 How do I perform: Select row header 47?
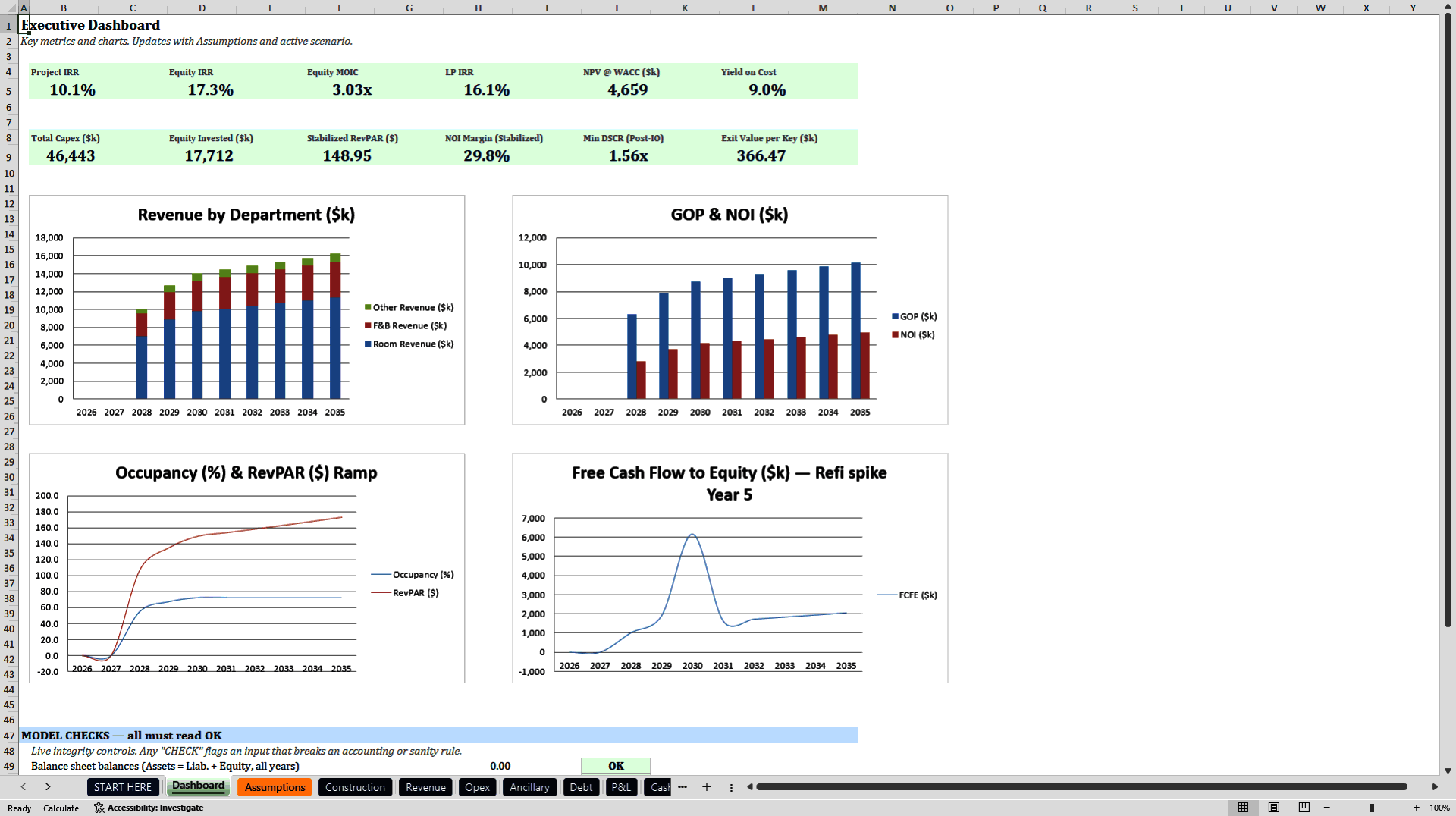tap(9, 735)
